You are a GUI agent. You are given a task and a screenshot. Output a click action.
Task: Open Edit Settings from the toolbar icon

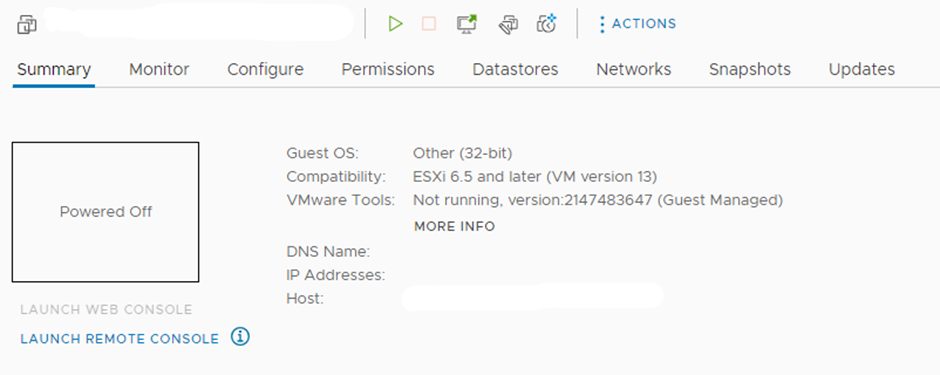tap(508, 25)
